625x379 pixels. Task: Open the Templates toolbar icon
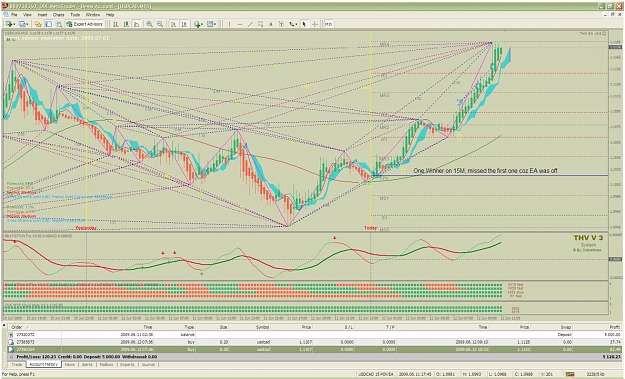click(210, 24)
